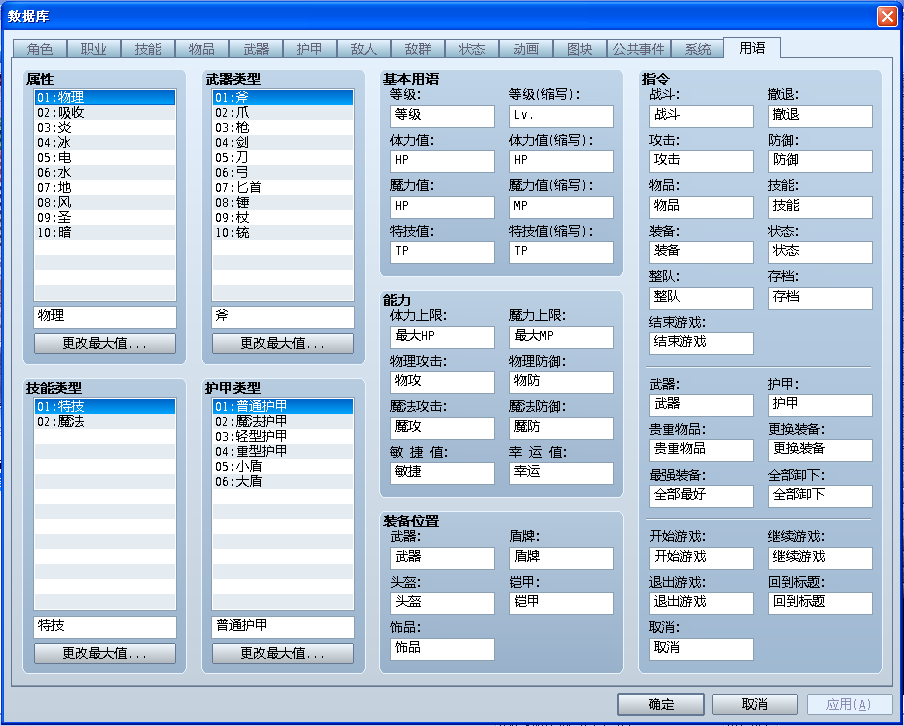The image size is (904, 726).
Task: Click 更改最大值 under the 武器类型 list
Action: click(282, 344)
